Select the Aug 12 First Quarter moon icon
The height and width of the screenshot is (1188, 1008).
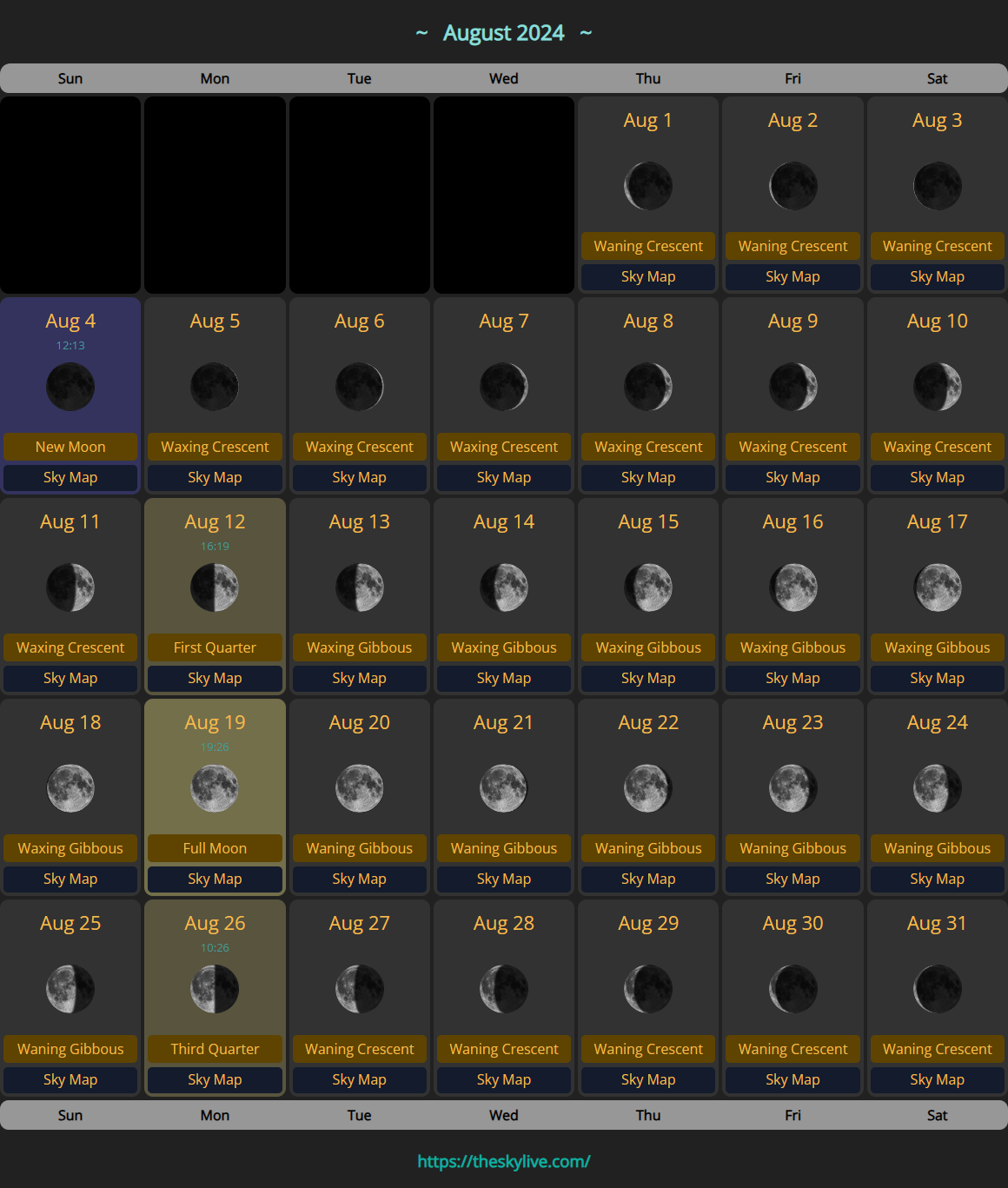[x=215, y=587]
